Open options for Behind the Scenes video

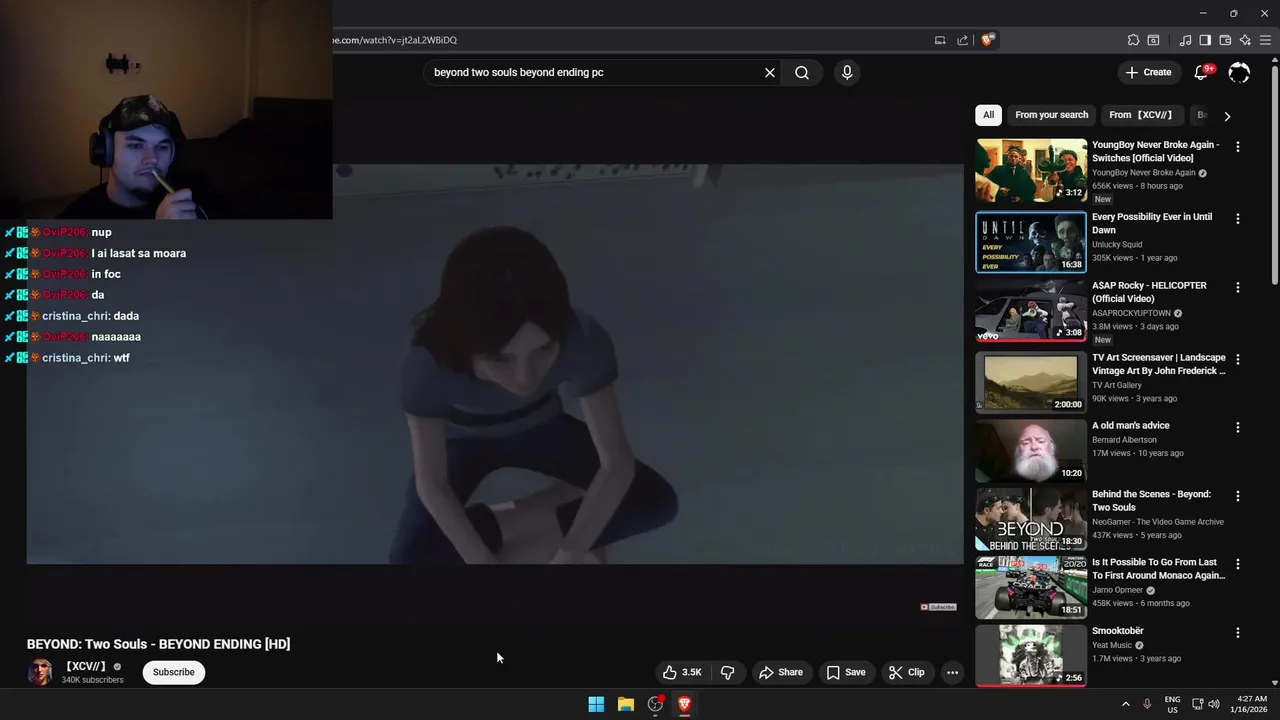(x=1238, y=496)
